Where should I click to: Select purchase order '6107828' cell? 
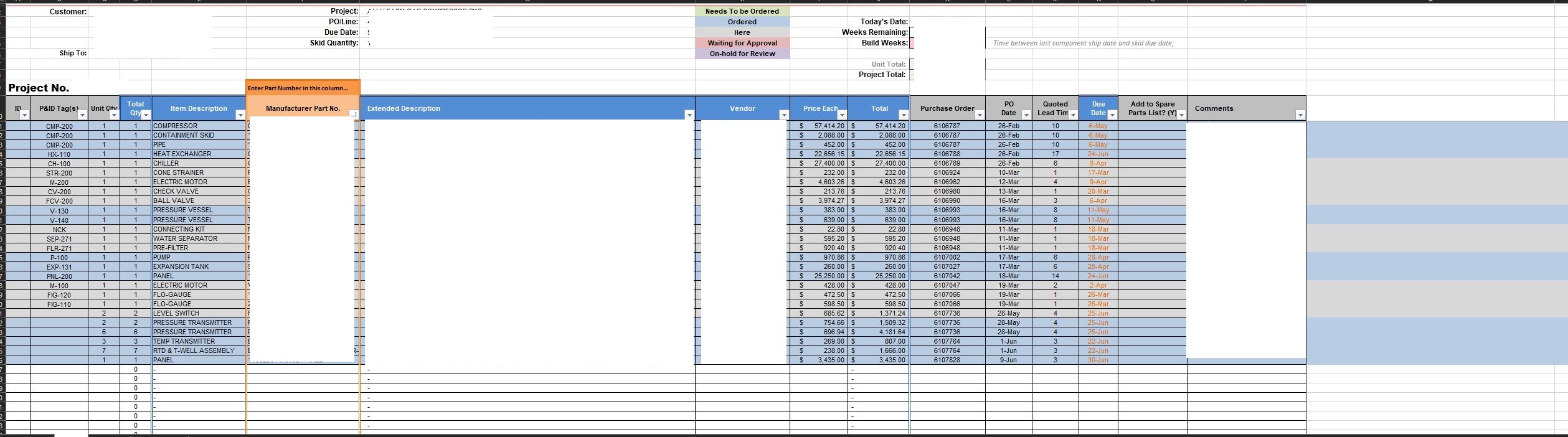point(947,360)
